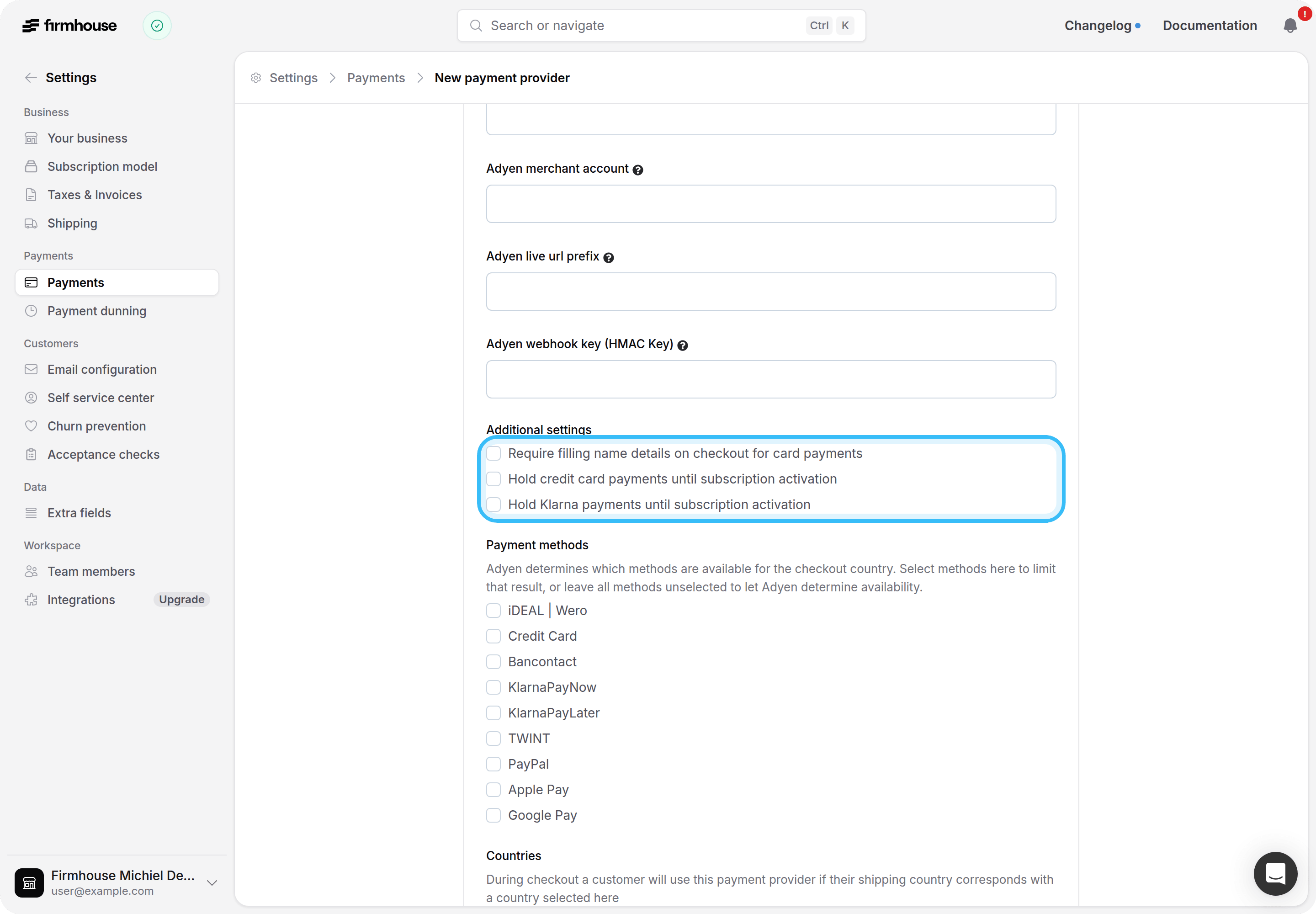
Task: Enable hold Klarna payments checkbox
Action: coord(493,505)
